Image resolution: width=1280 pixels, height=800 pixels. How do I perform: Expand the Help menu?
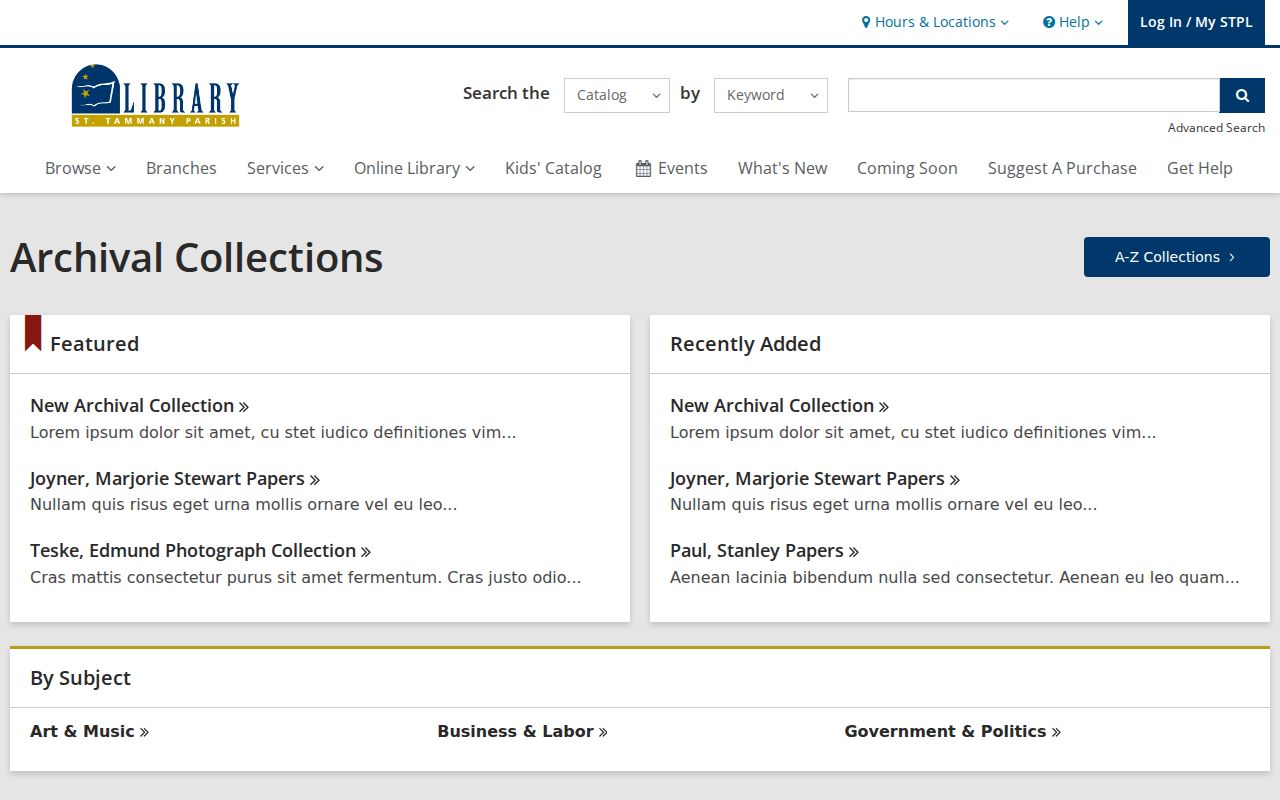1073,22
